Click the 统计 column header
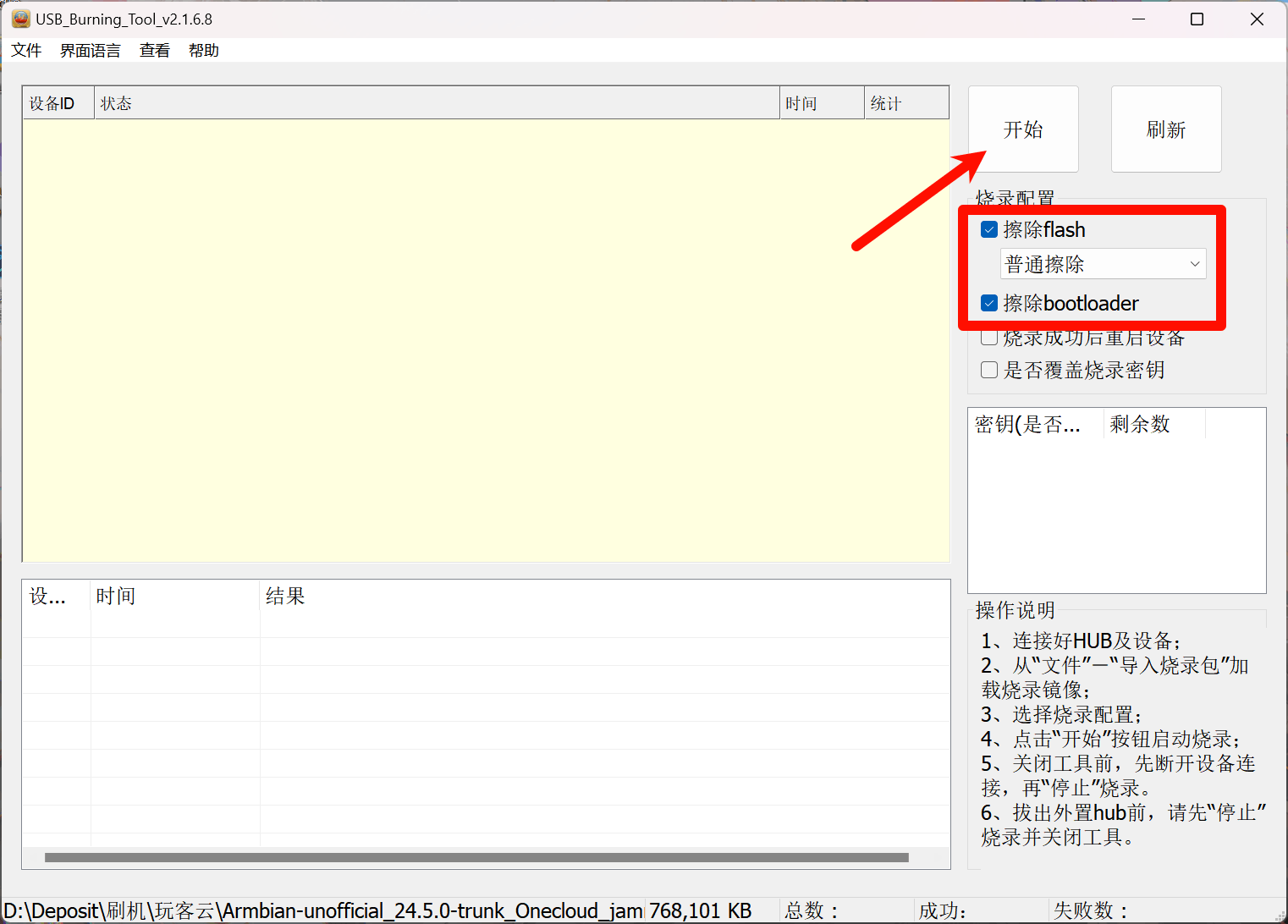This screenshot has width=1288, height=924. tap(905, 103)
